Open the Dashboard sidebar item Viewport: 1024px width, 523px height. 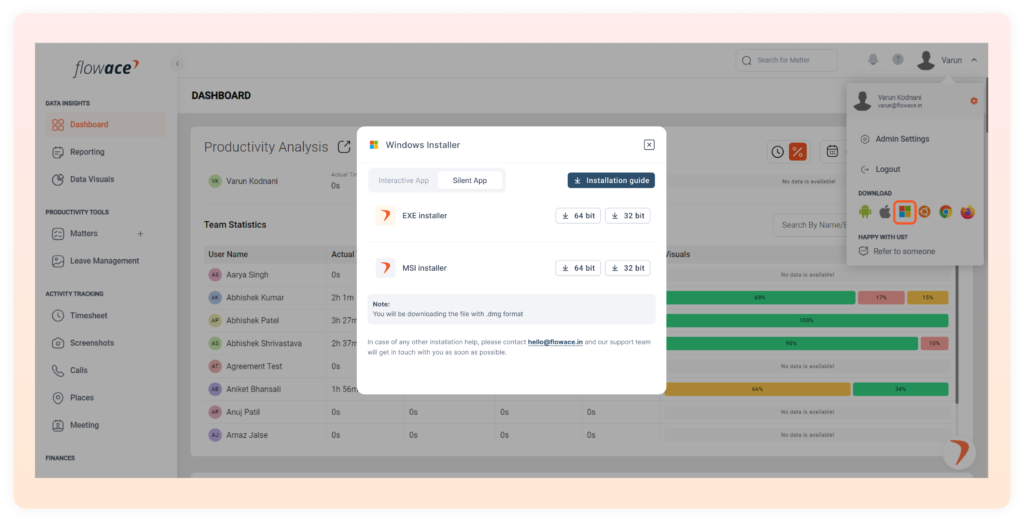[104, 125]
